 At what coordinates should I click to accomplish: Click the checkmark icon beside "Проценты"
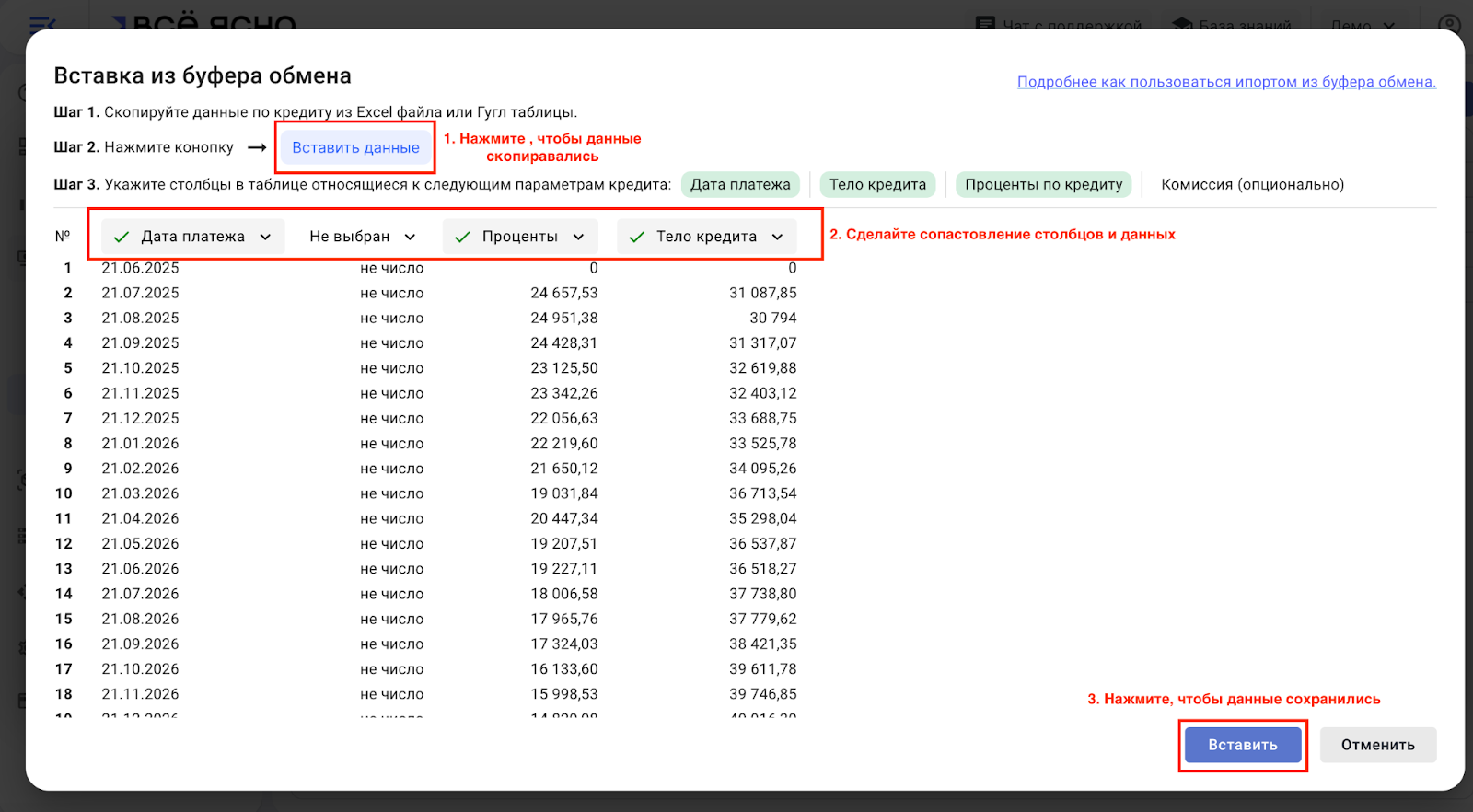click(463, 237)
